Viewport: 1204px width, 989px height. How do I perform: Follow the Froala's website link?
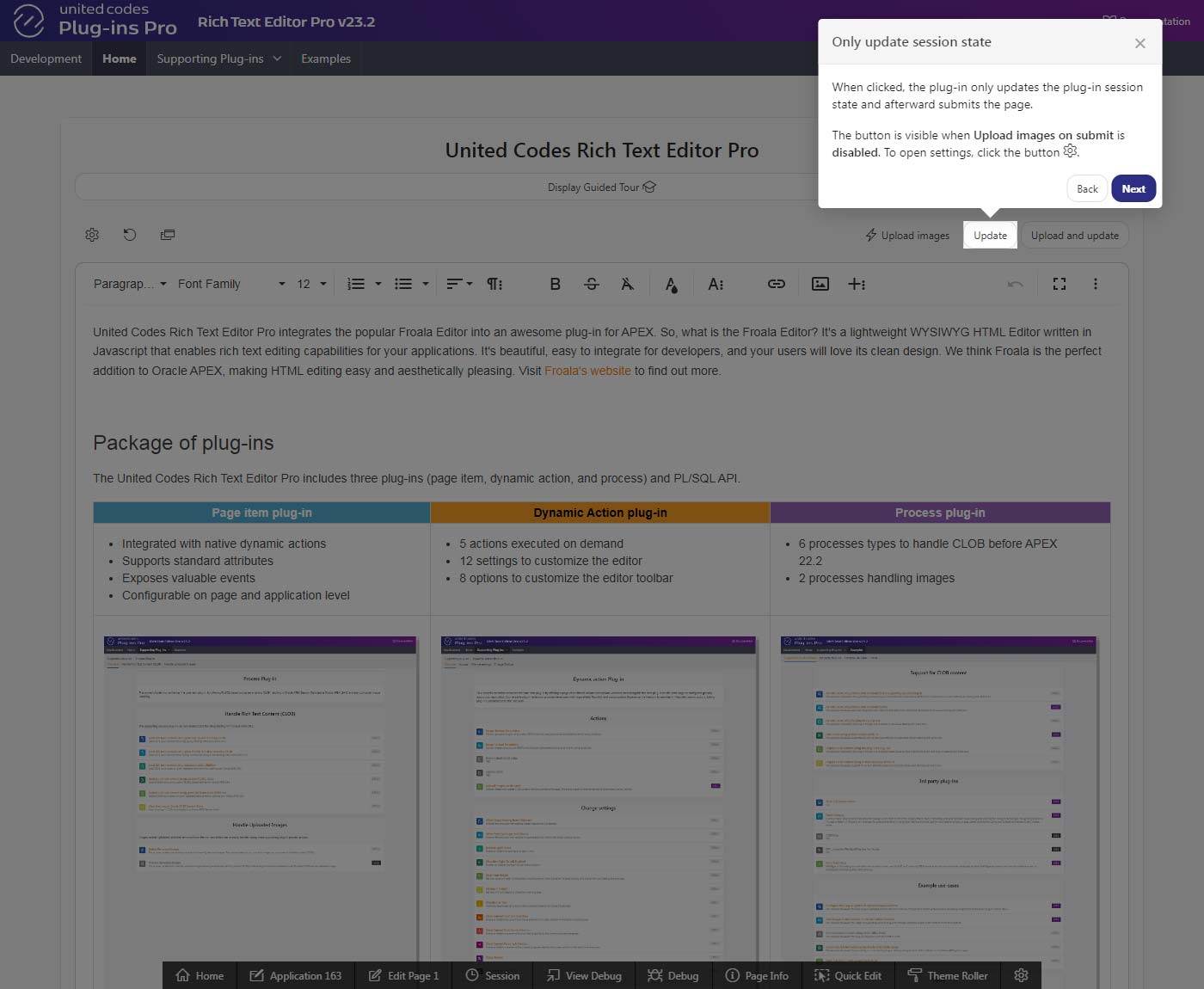pos(587,371)
